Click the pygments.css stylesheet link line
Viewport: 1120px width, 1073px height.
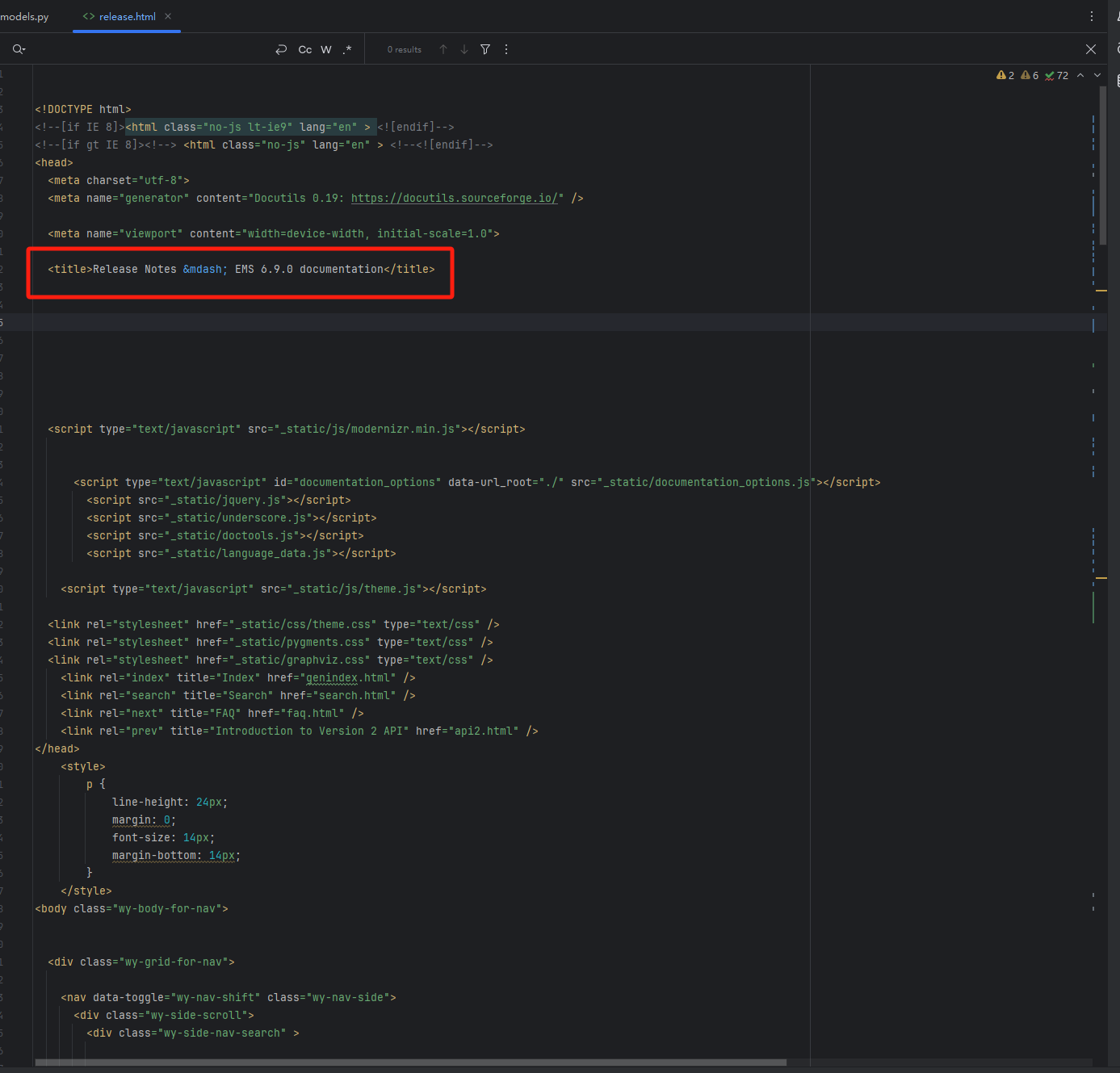pyautogui.click(x=271, y=642)
